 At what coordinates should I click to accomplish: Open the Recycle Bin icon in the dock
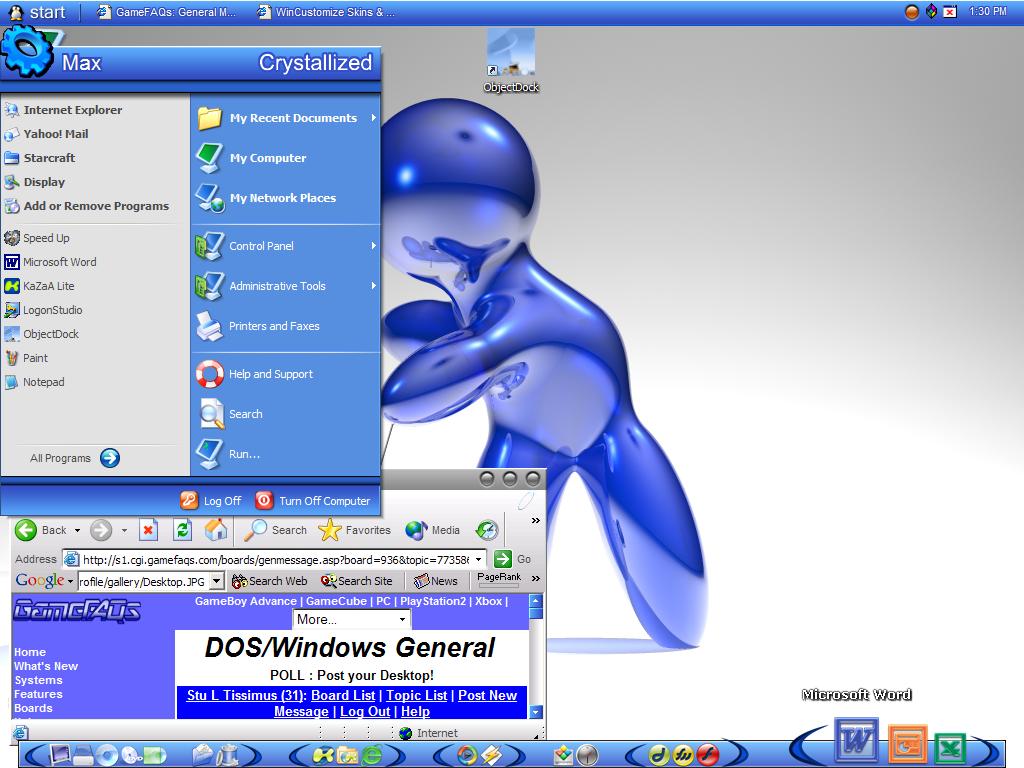pos(227,755)
